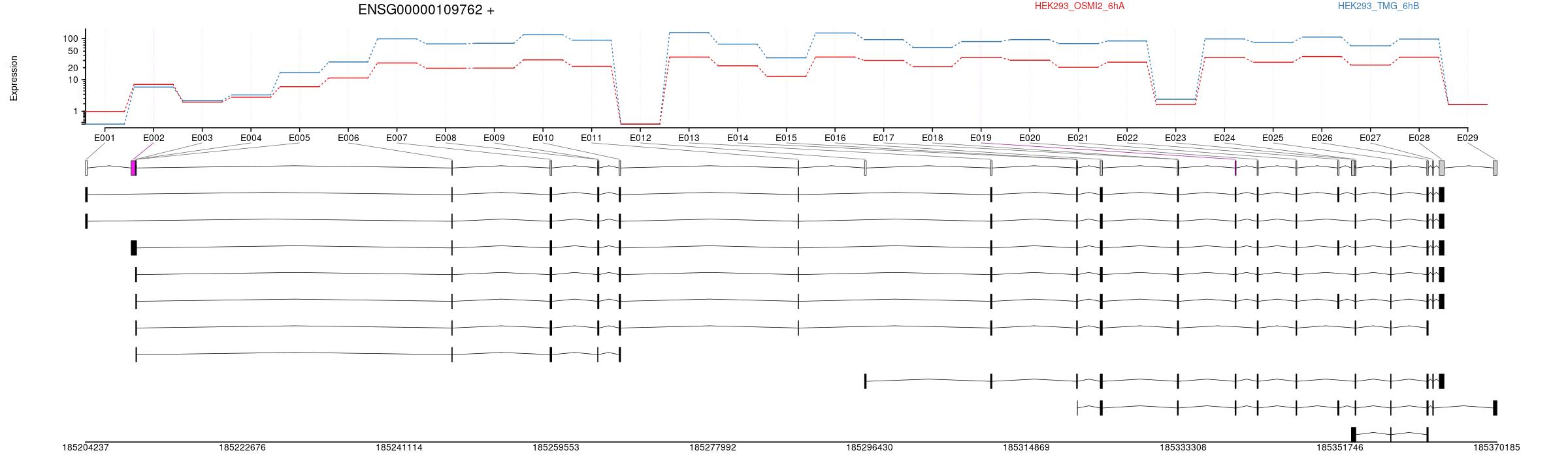Viewport: 1568px width, 457px height.
Task: Click exon label E018
Action: tap(932, 138)
